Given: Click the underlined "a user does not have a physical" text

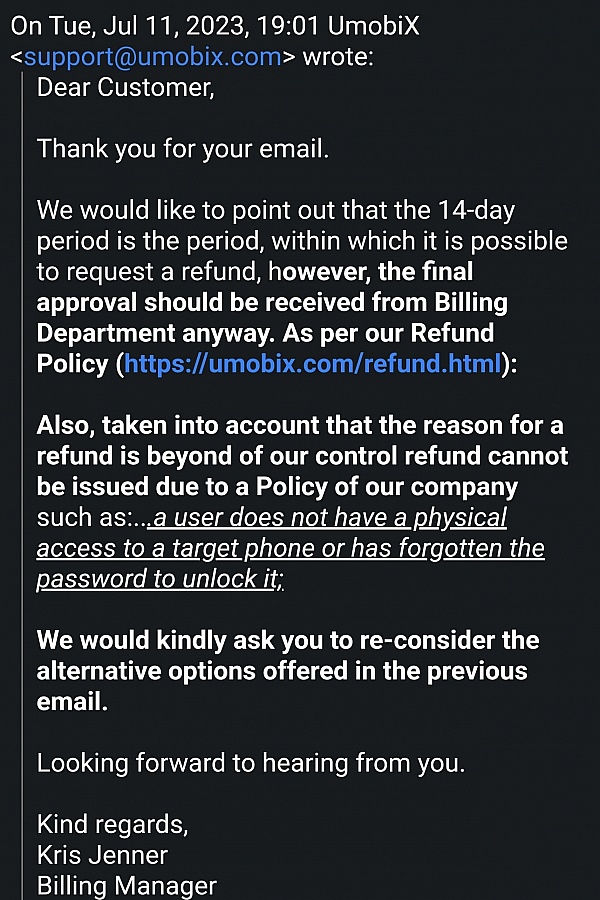Looking at the screenshot, I should click(328, 518).
